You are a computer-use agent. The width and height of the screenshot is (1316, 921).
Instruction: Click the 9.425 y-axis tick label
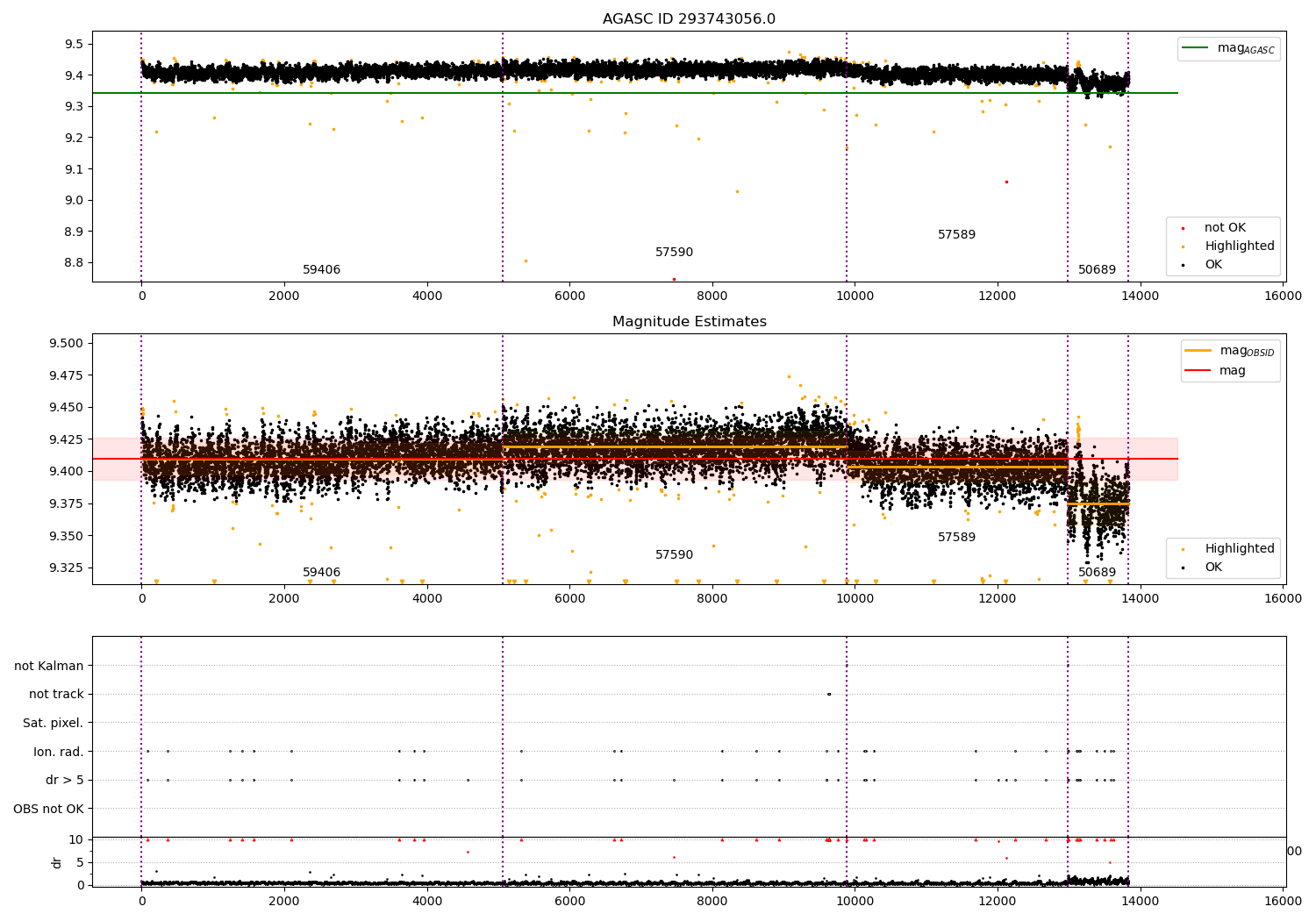tap(67, 439)
